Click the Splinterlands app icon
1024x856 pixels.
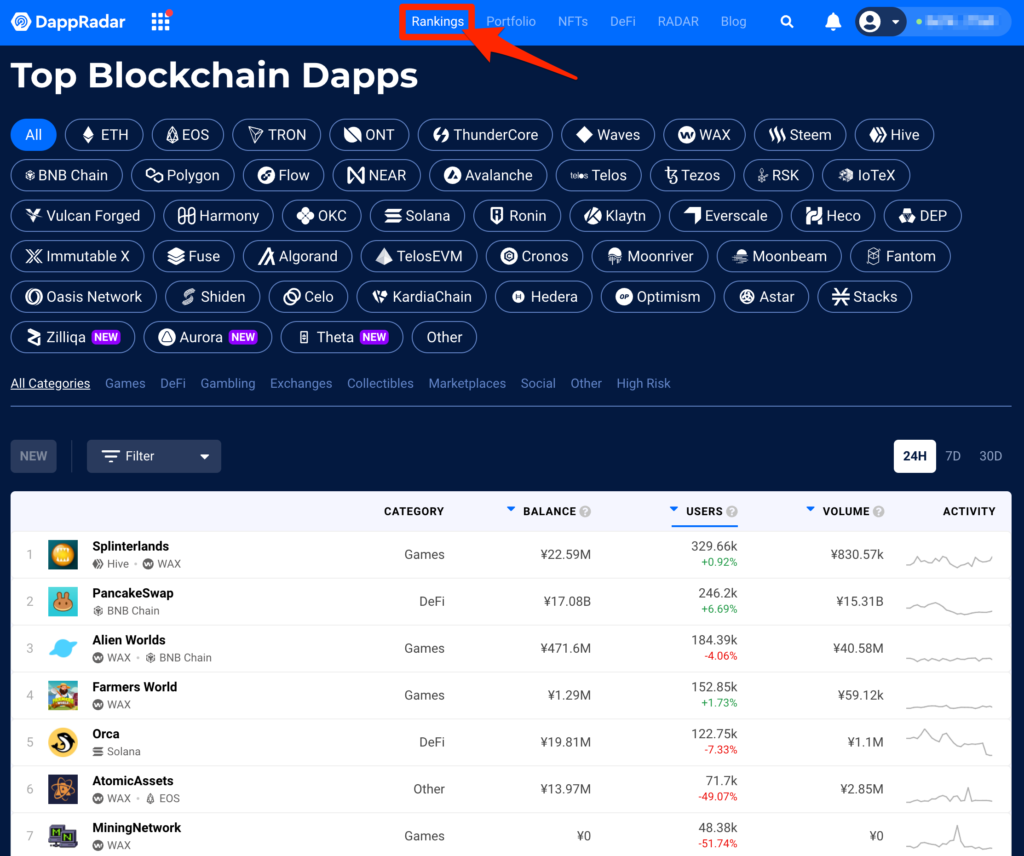63,554
